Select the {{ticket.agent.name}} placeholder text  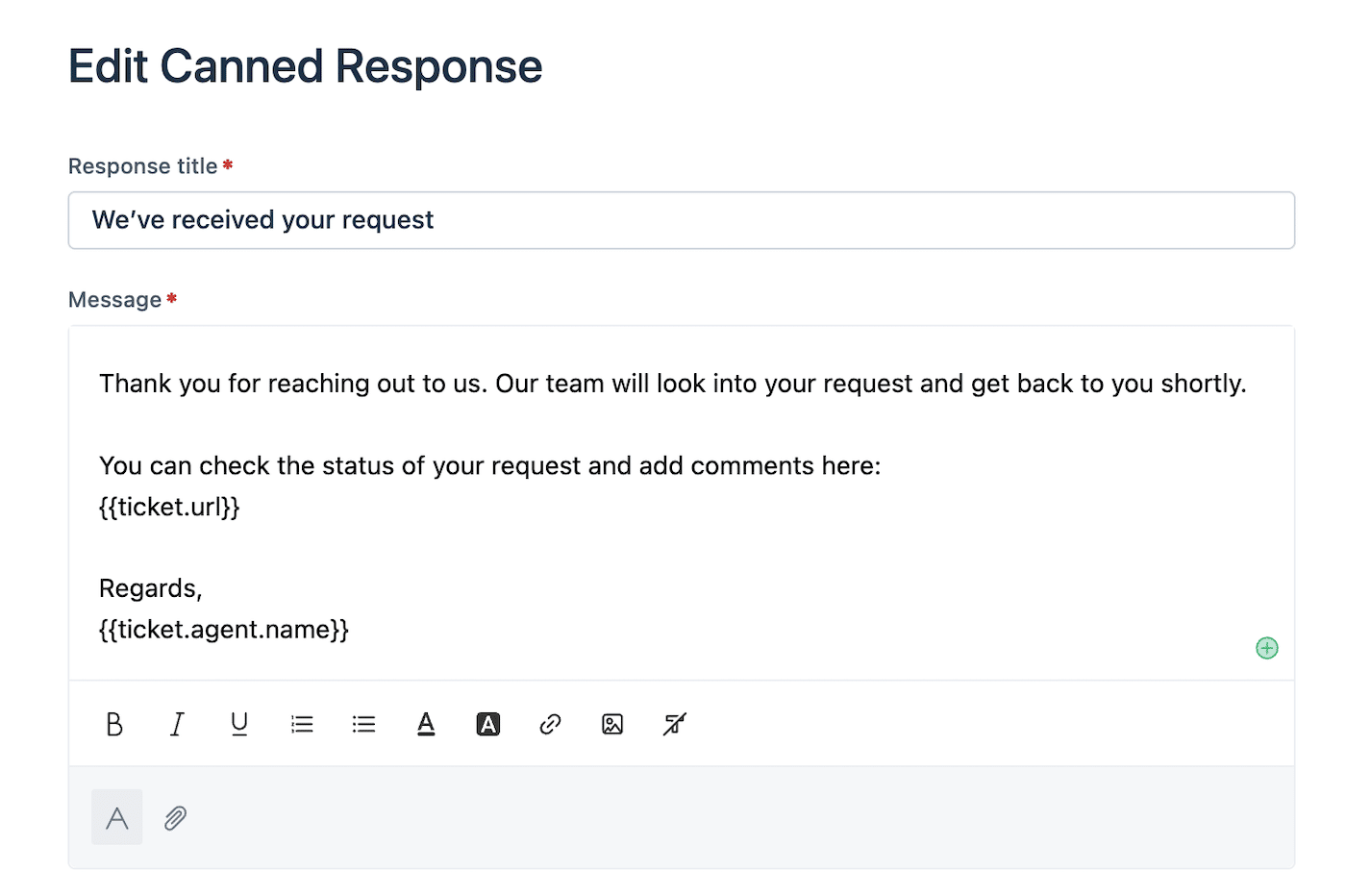224,630
